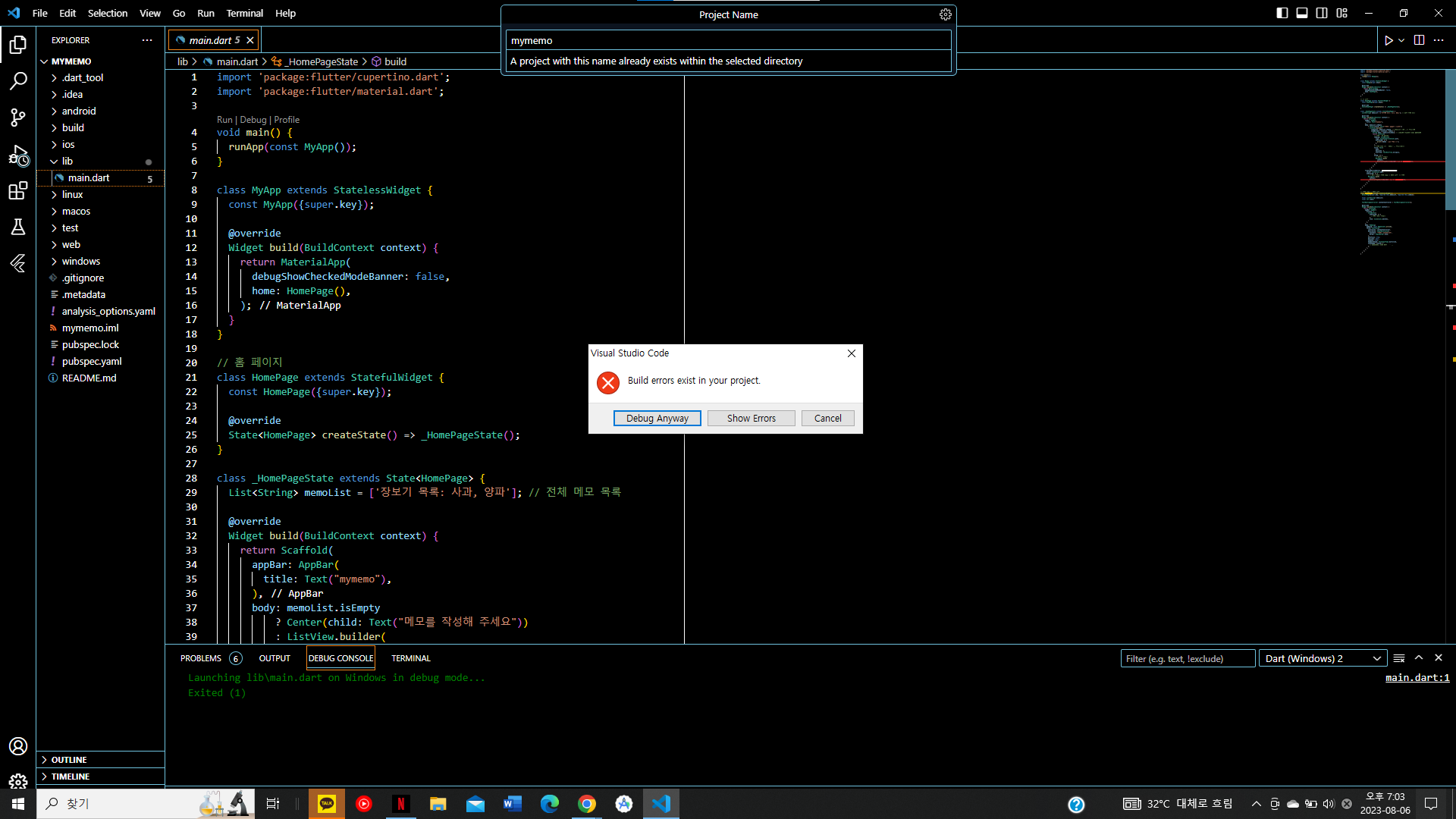The image size is (1456, 819).
Task: Click Cancel in the build errors dialog
Action: [828, 419]
